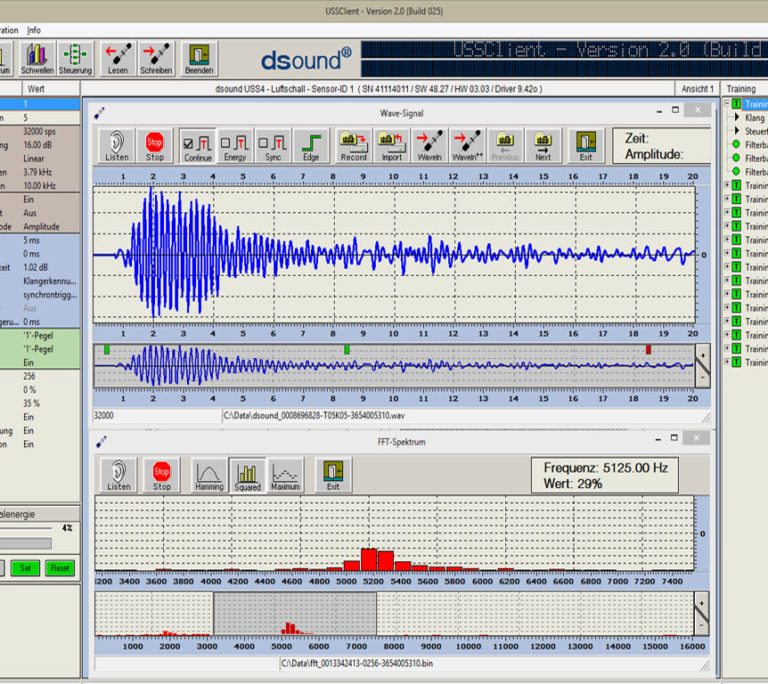768x684 pixels.
Task: Zoom out the wave overview with minus
Action: tap(703, 377)
